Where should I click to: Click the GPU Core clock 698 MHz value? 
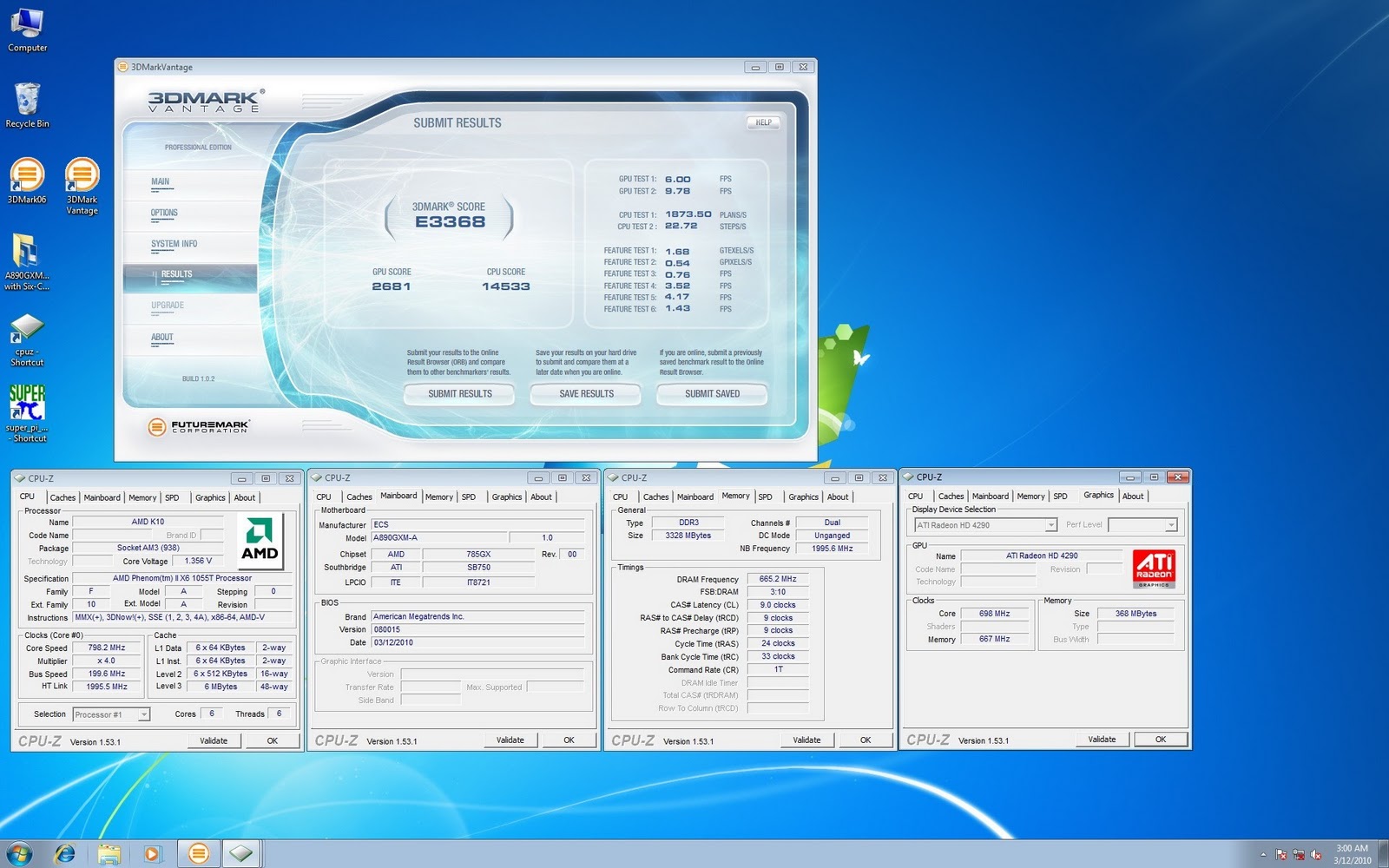994,614
